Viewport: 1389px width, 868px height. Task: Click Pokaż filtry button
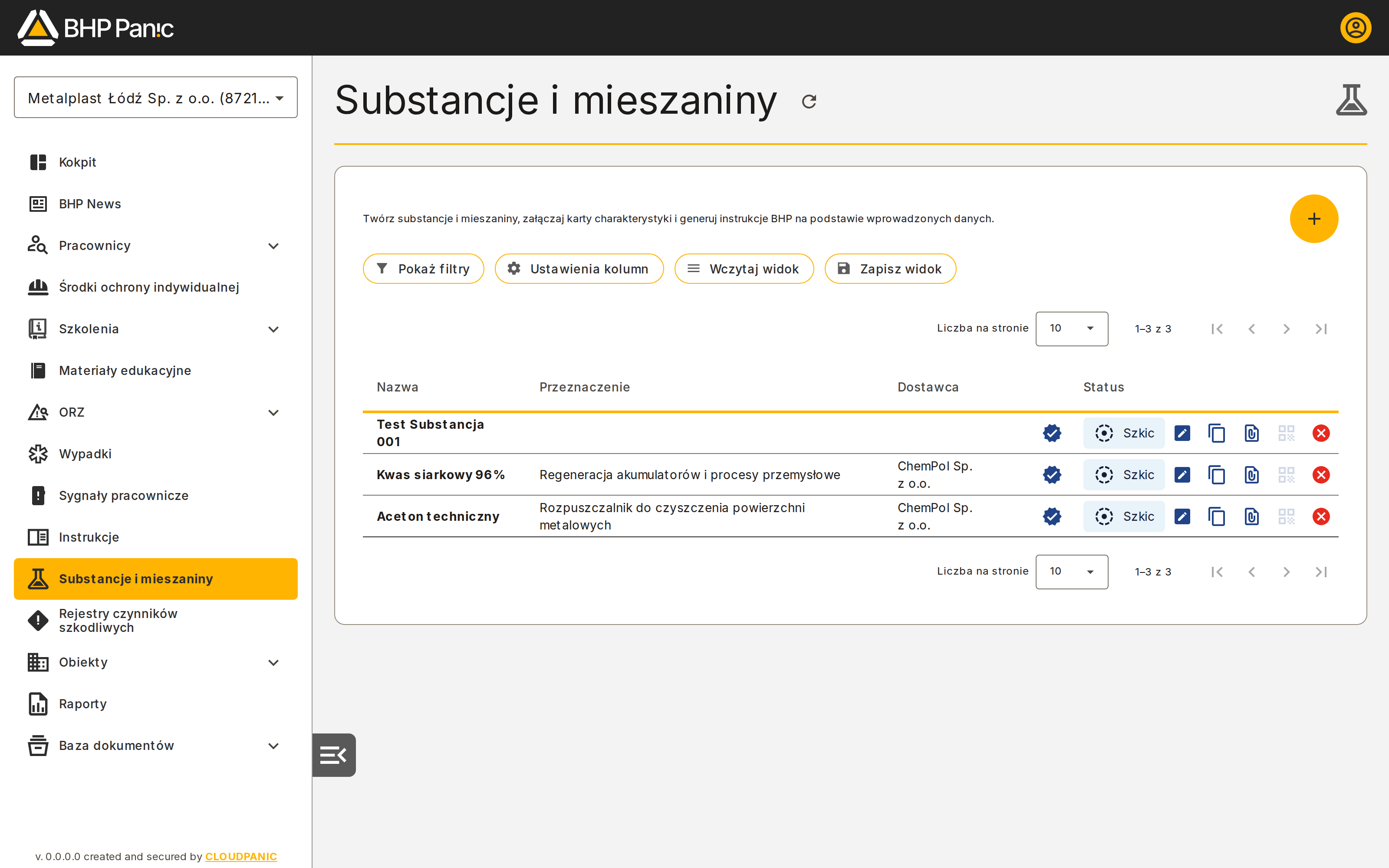click(x=423, y=269)
